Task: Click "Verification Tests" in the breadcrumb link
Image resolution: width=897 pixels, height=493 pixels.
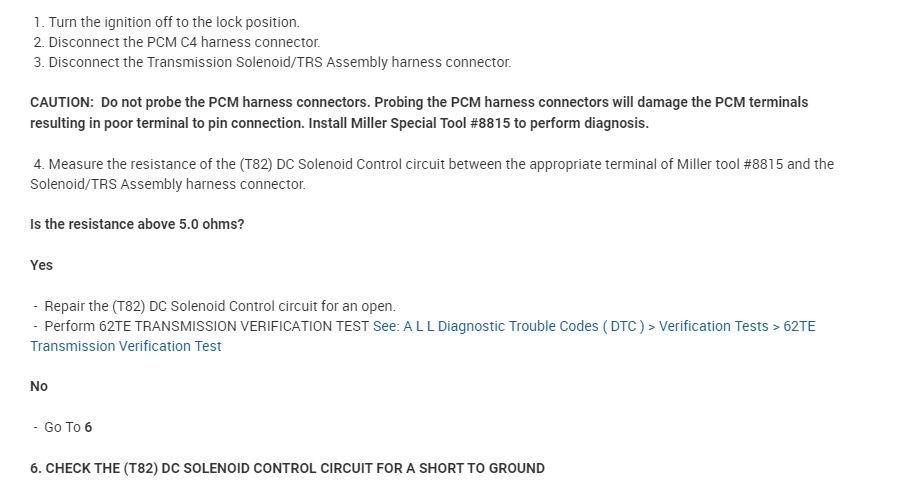Action: (x=713, y=326)
